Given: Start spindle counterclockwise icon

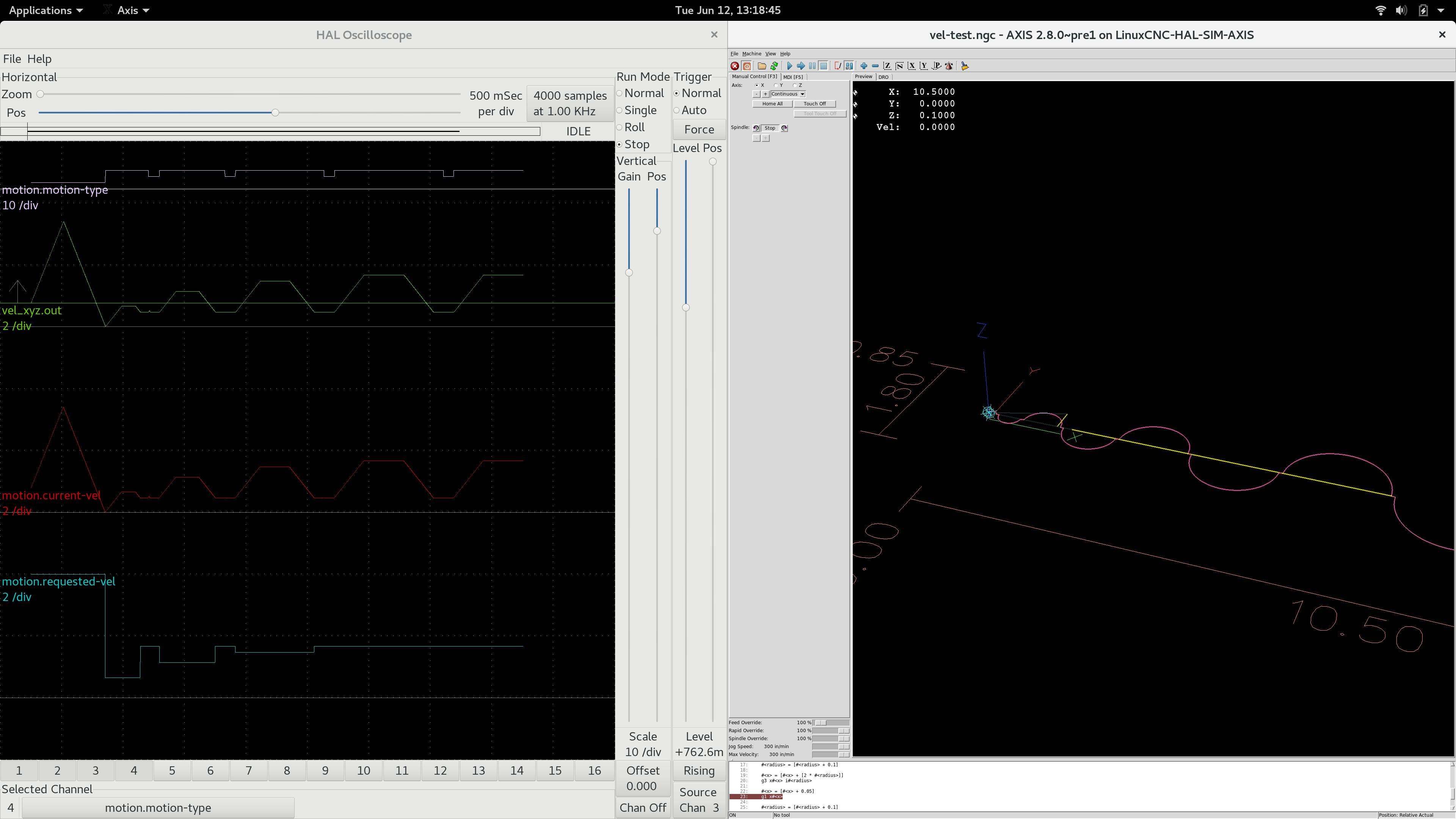Looking at the screenshot, I should point(756,128).
